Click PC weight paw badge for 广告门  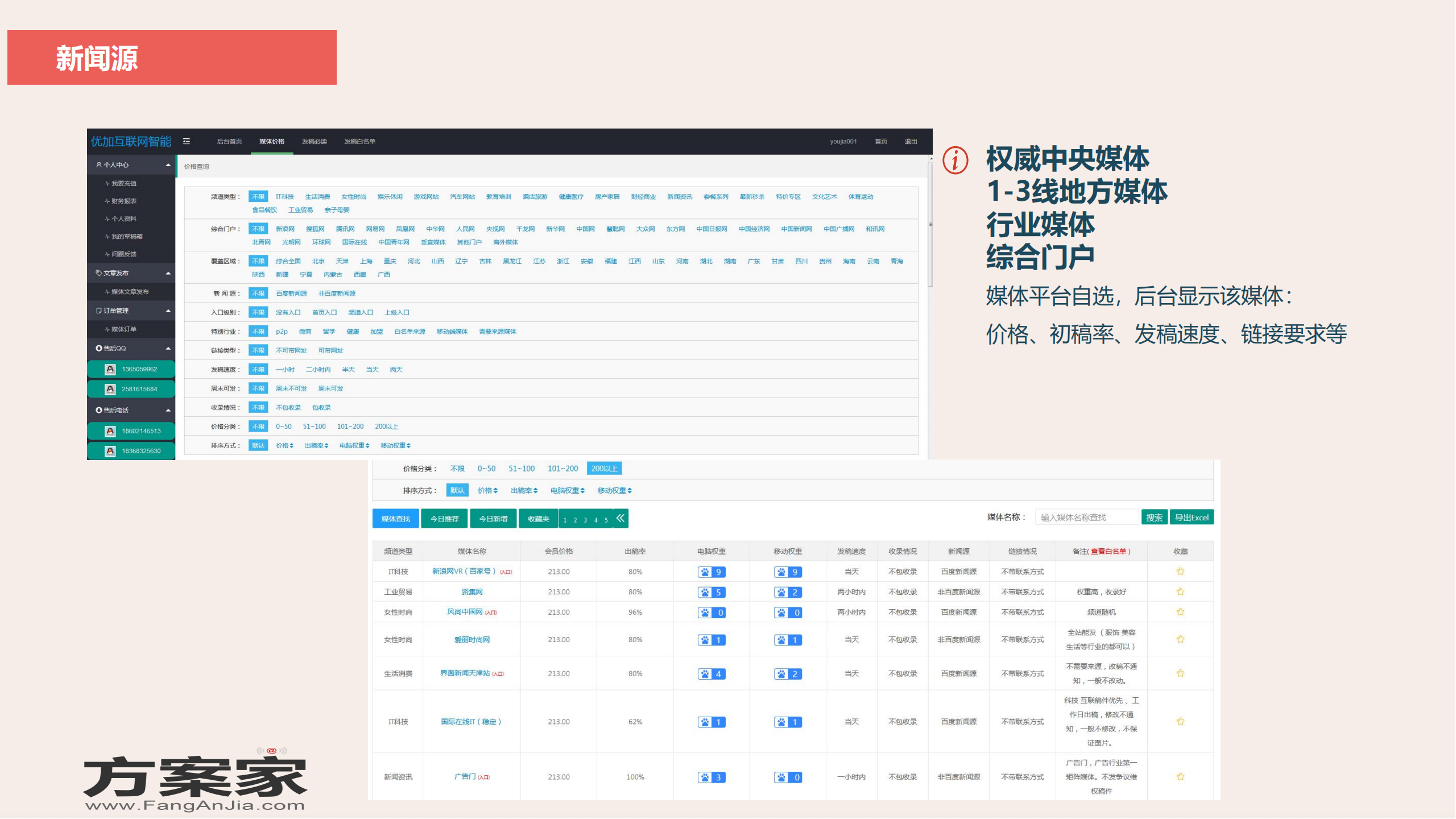711,777
